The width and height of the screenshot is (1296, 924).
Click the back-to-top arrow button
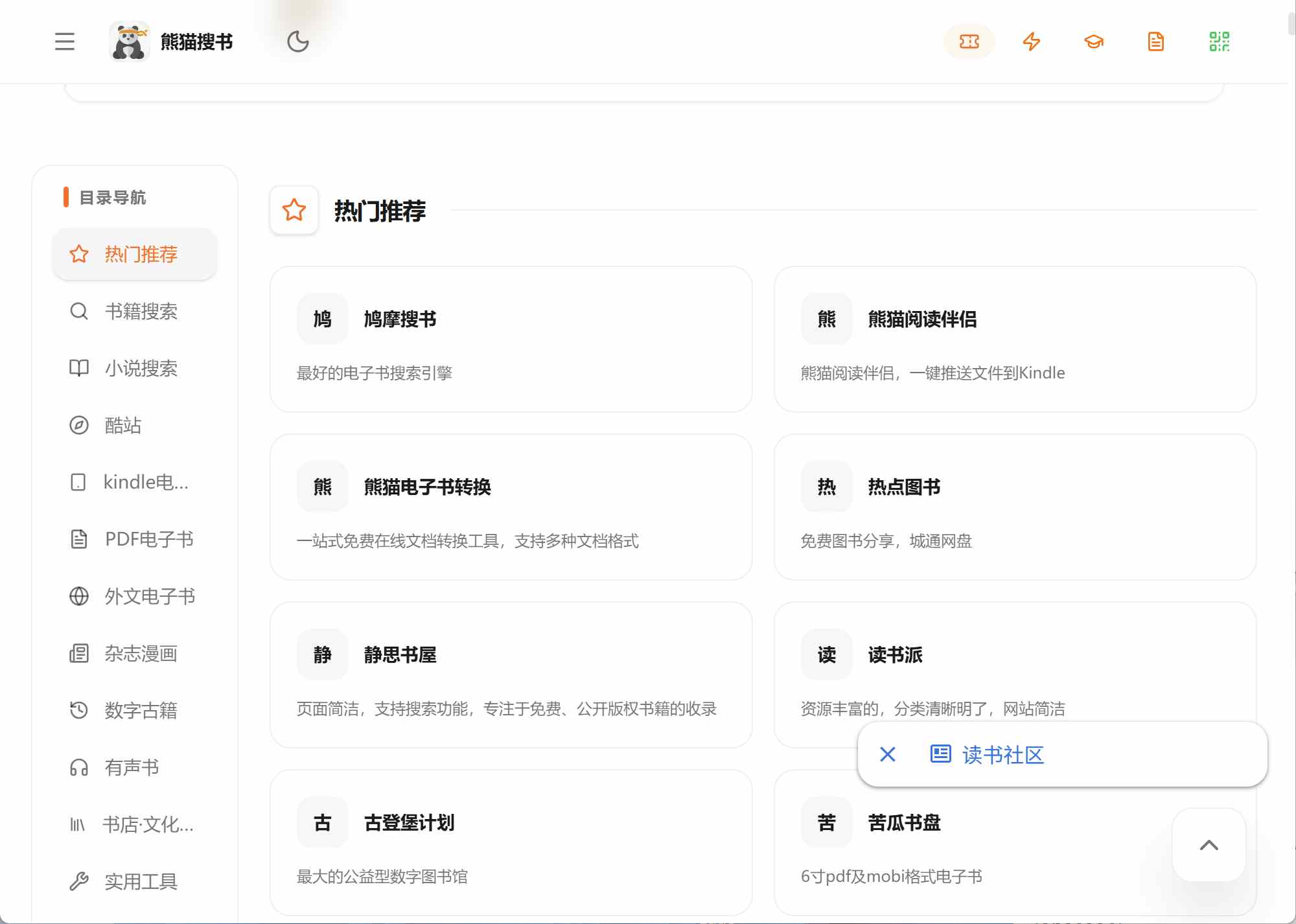(1209, 845)
